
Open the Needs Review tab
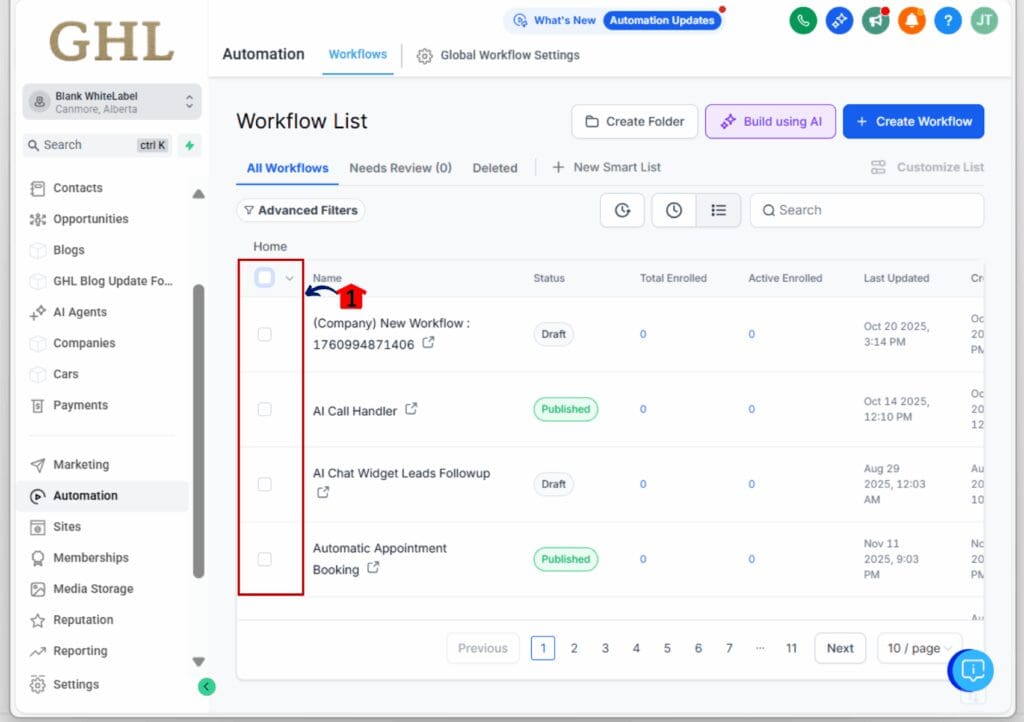(400, 168)
